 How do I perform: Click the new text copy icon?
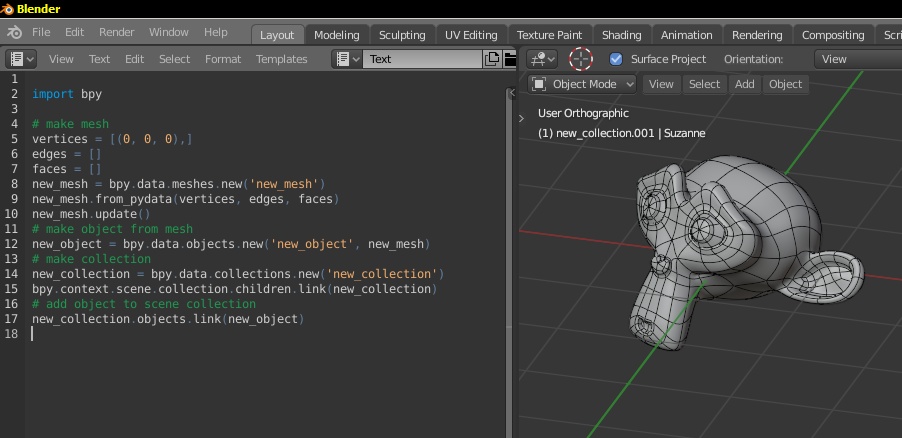coord(492,59)
